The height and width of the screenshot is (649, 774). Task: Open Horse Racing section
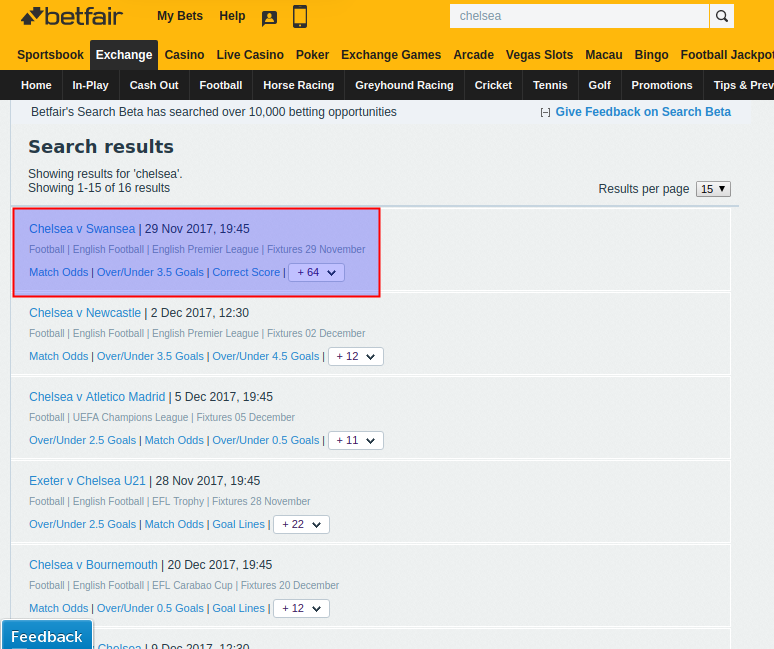point(299,85)
